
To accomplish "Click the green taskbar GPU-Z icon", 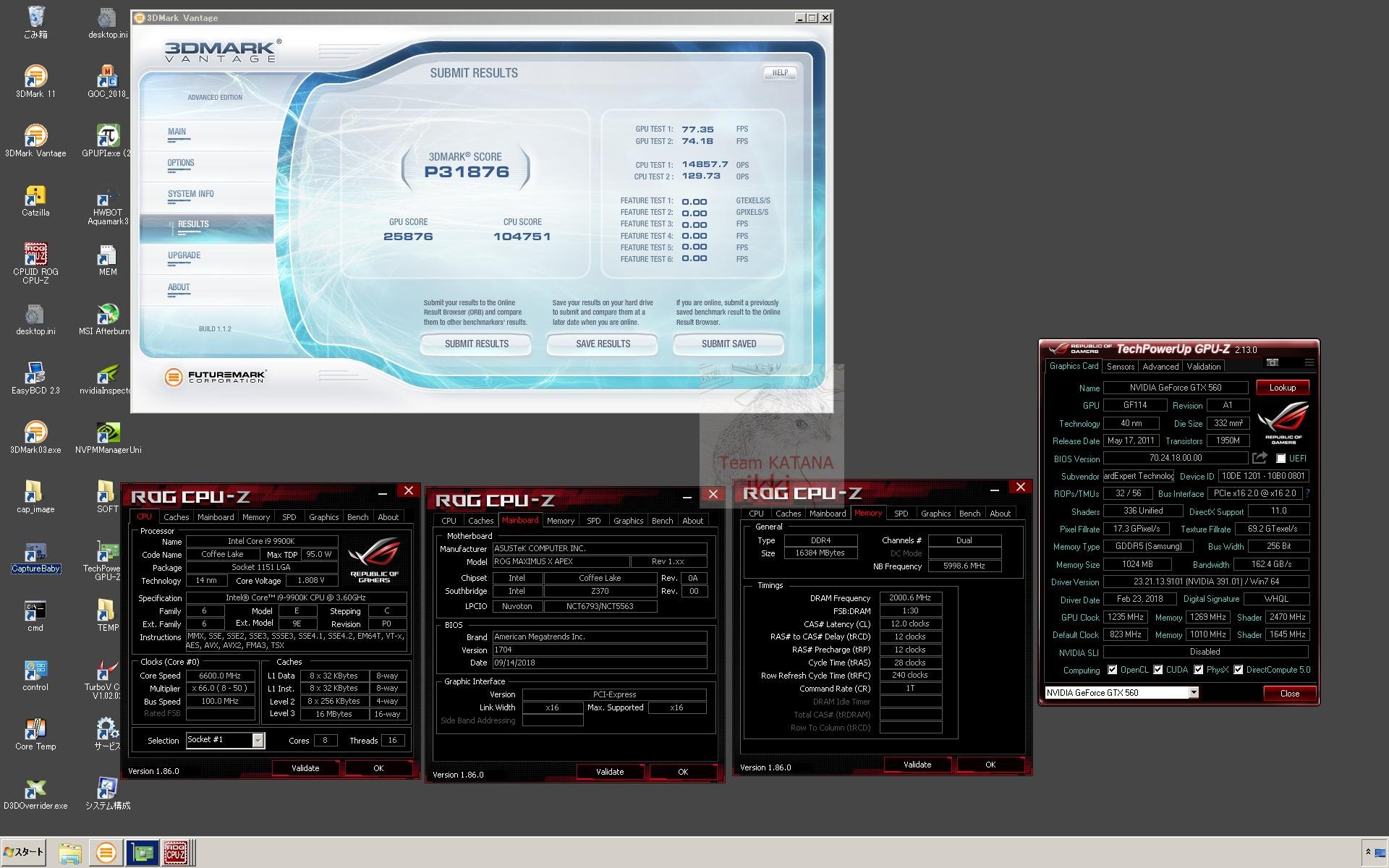I will [x=142, y=854].
